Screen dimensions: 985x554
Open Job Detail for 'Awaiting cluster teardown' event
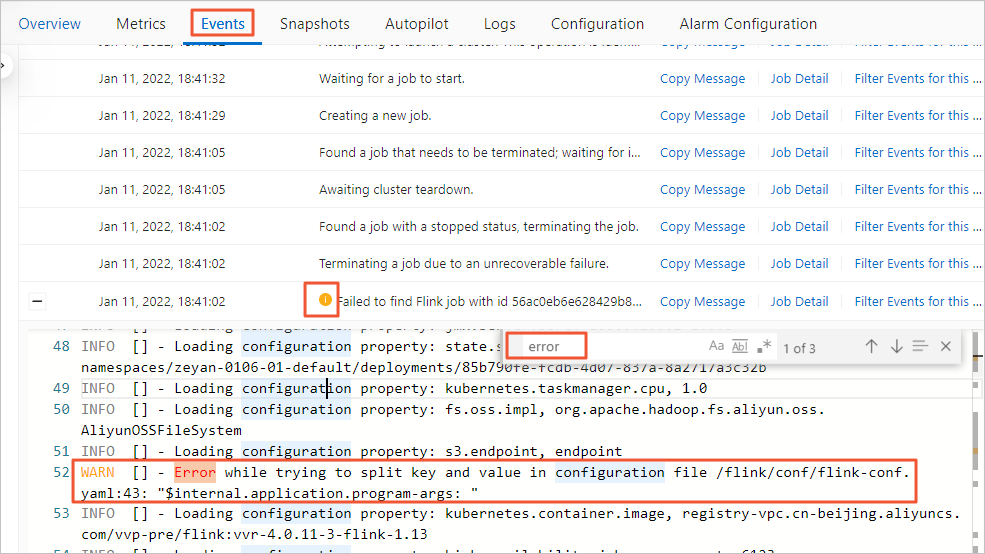click(x=799, y=190)
